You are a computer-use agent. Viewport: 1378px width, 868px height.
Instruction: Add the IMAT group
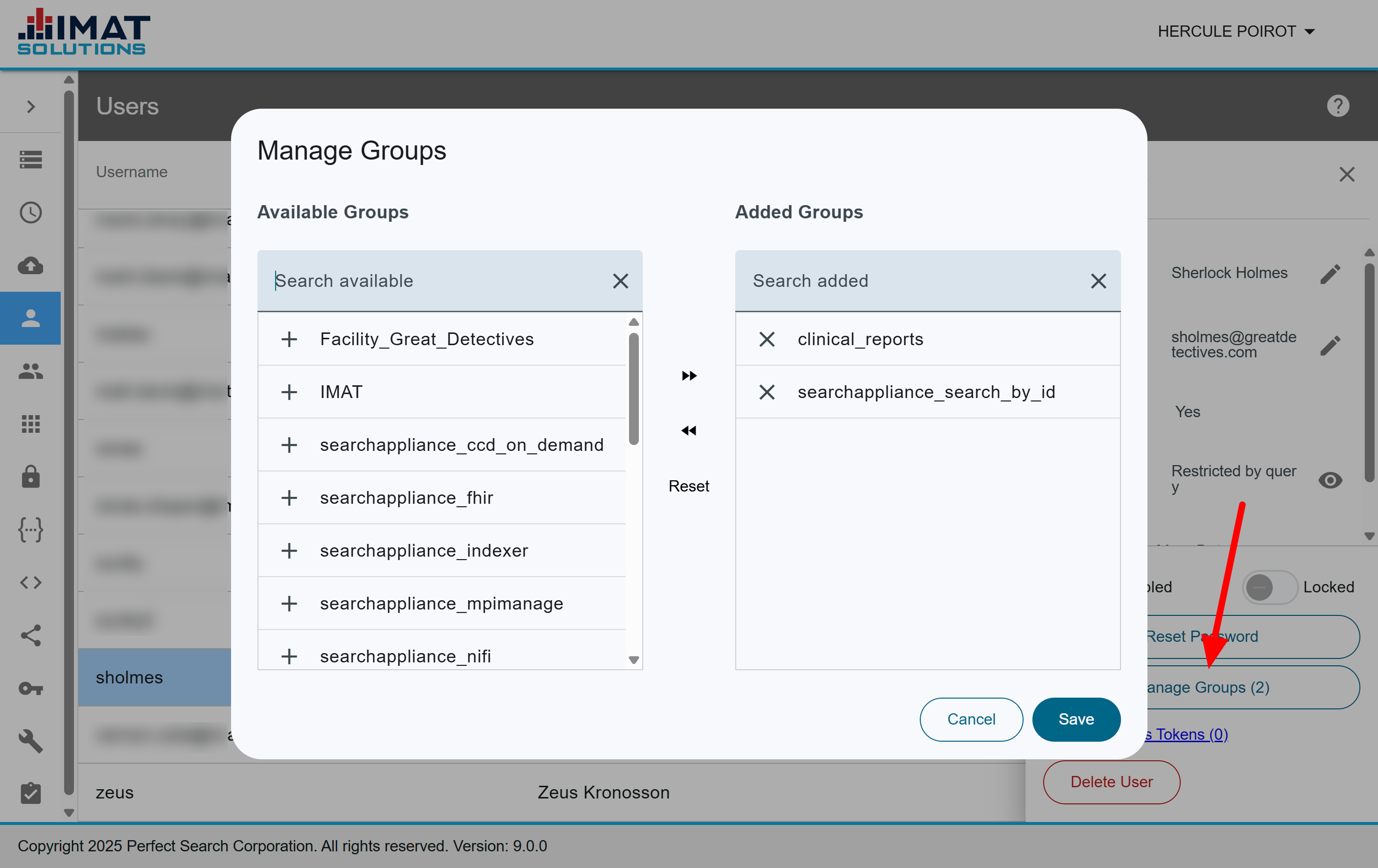pos(289,392)
